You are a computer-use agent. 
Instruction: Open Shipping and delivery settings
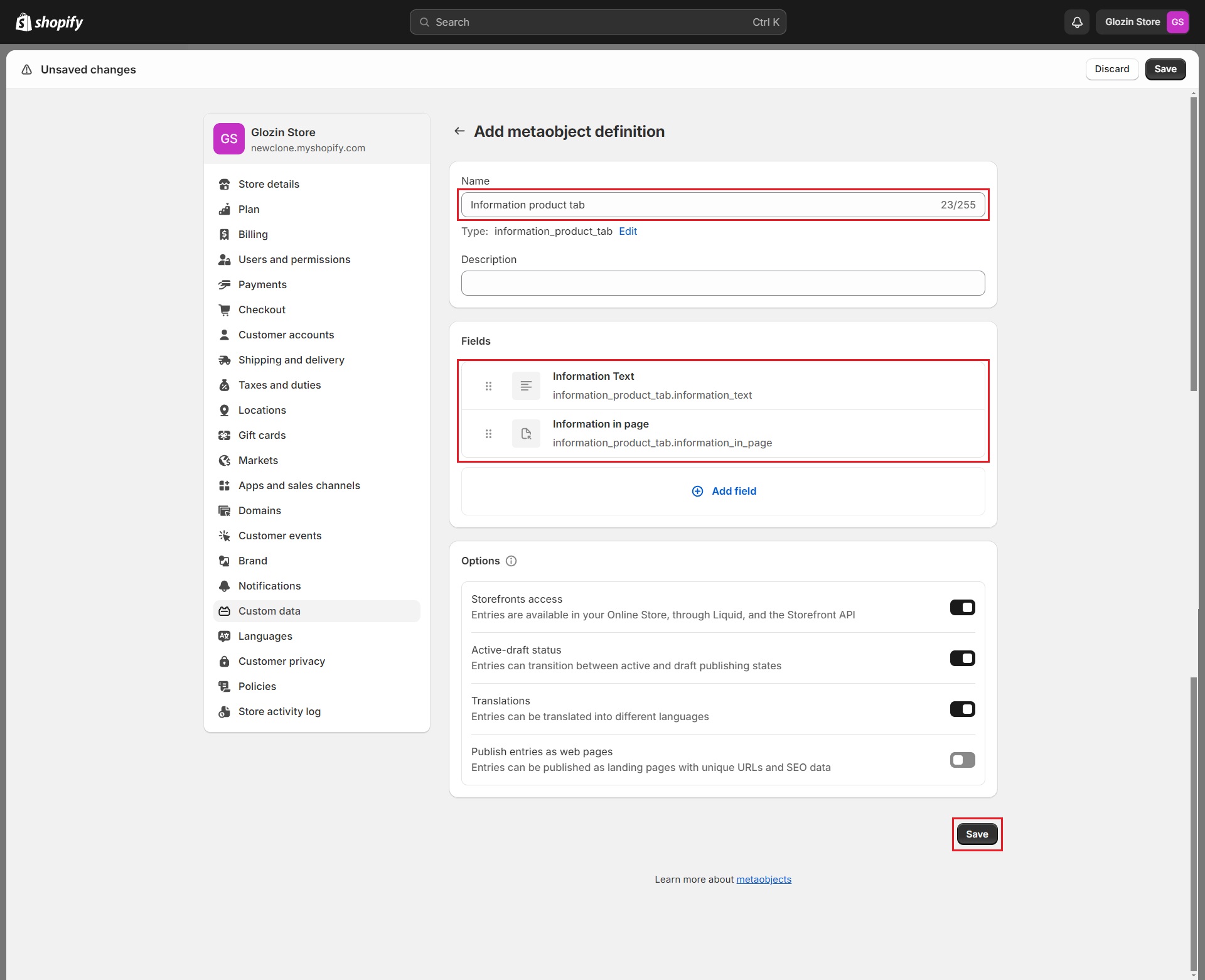291,360
